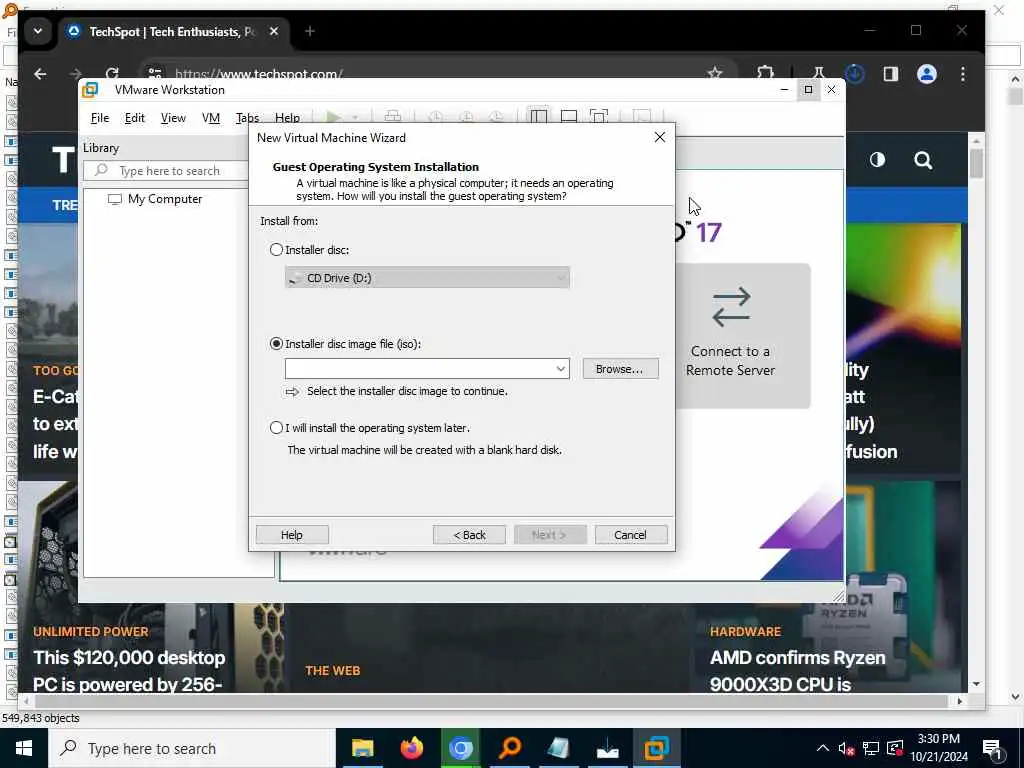Open the VMware Help menu

pos(287,118)
